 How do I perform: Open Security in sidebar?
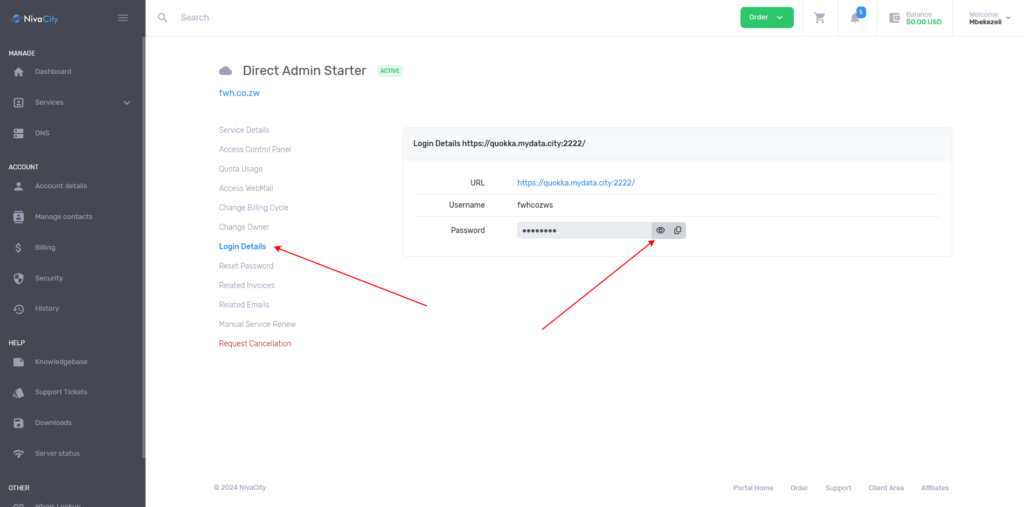tap(49, 278)
